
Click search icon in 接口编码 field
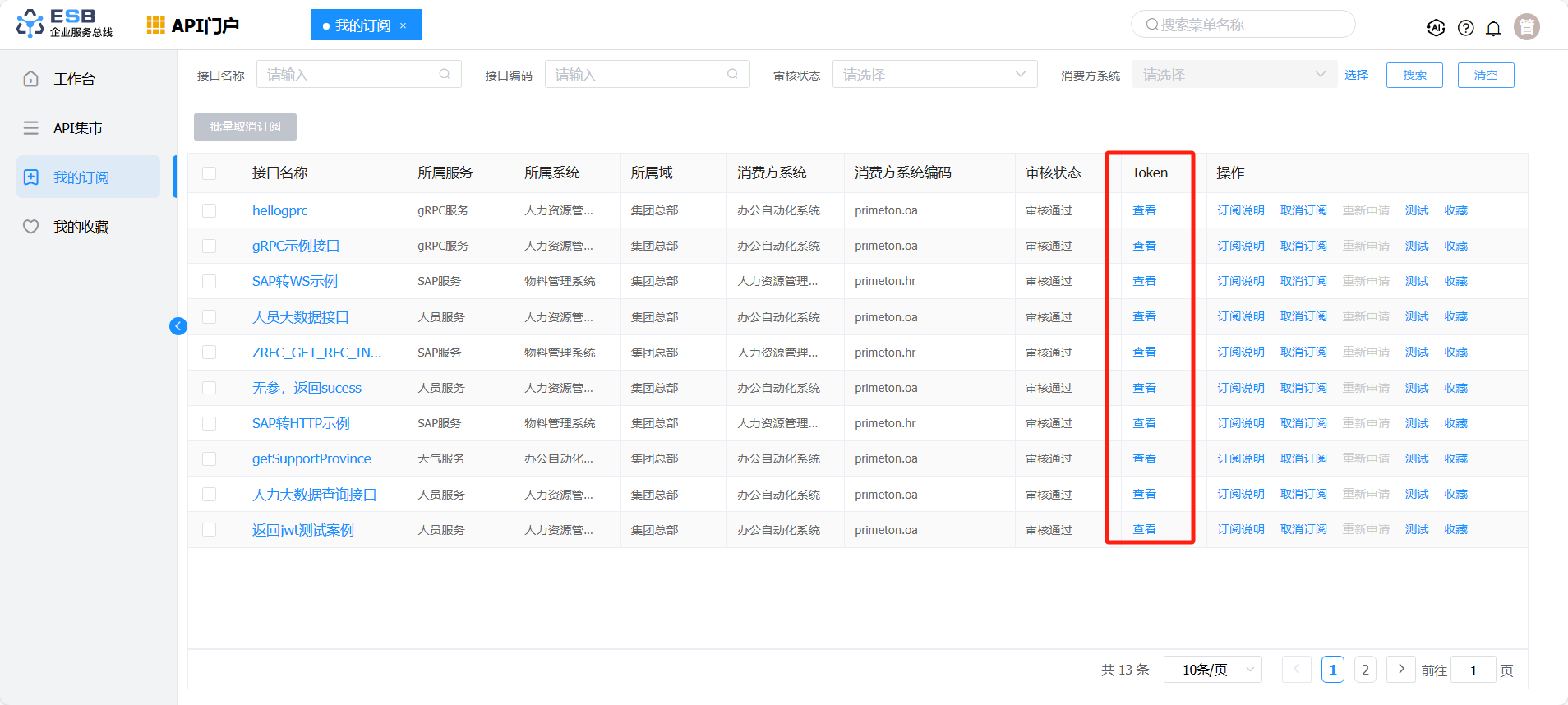(x=732, y=74)
